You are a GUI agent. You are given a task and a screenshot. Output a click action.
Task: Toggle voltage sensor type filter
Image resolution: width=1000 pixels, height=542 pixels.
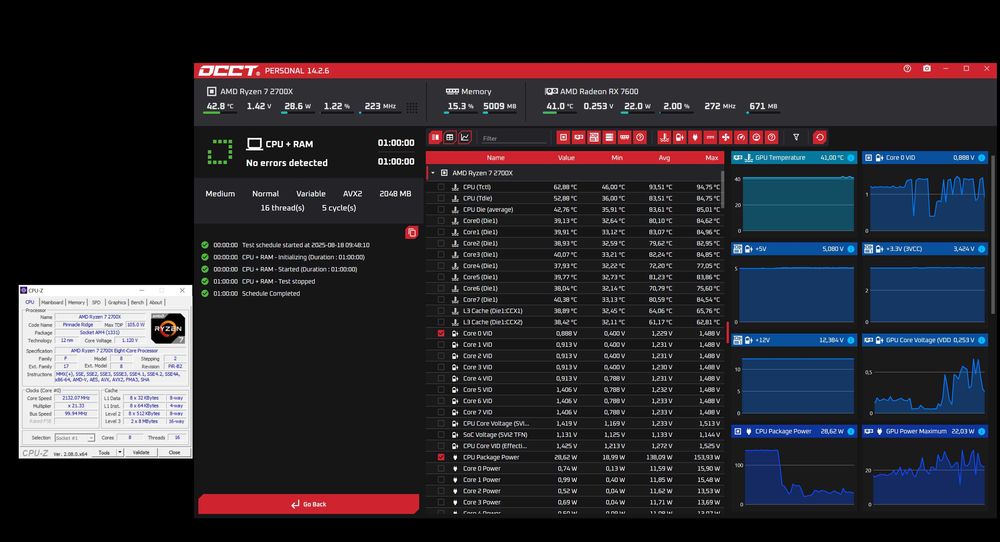tap(679, 137)
